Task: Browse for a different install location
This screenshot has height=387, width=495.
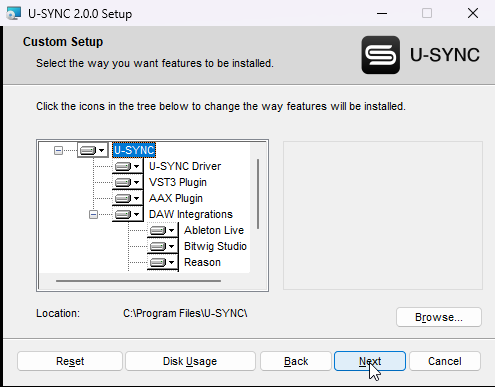Action: point(439,317)
